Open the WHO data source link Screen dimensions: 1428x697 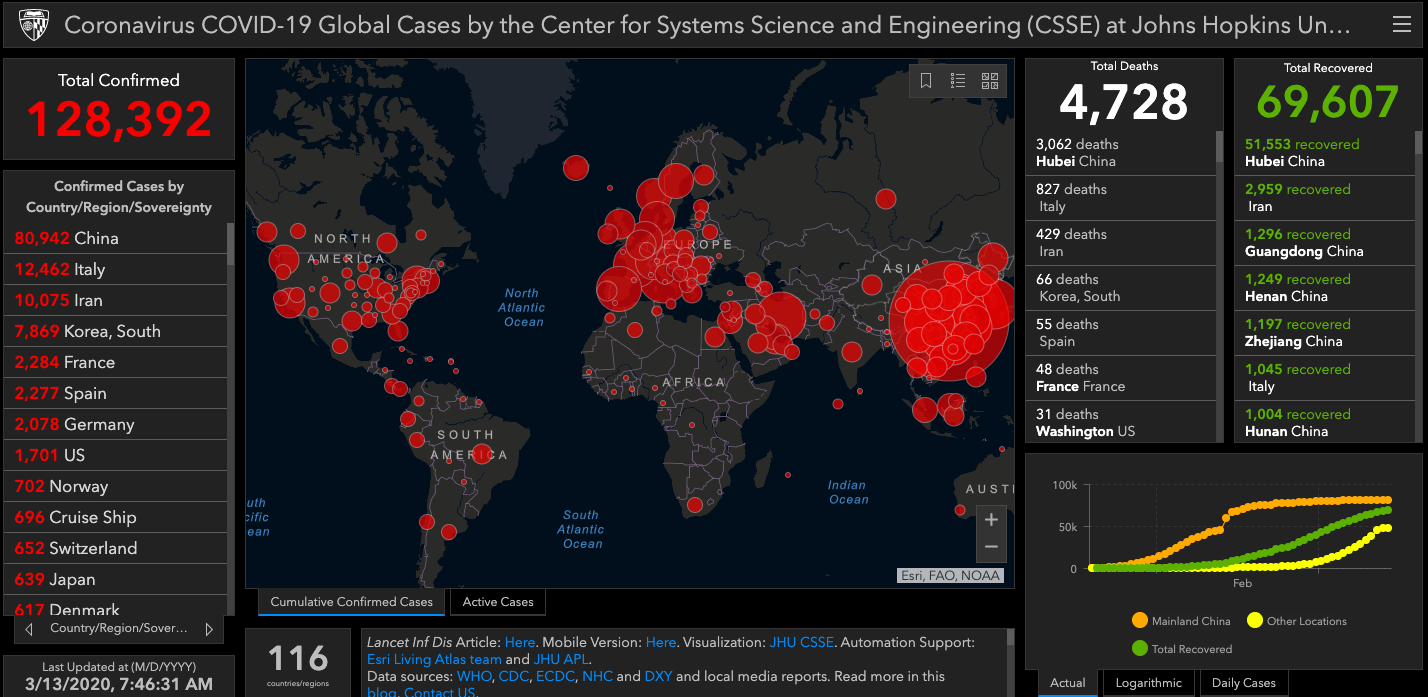click(474, 676)
